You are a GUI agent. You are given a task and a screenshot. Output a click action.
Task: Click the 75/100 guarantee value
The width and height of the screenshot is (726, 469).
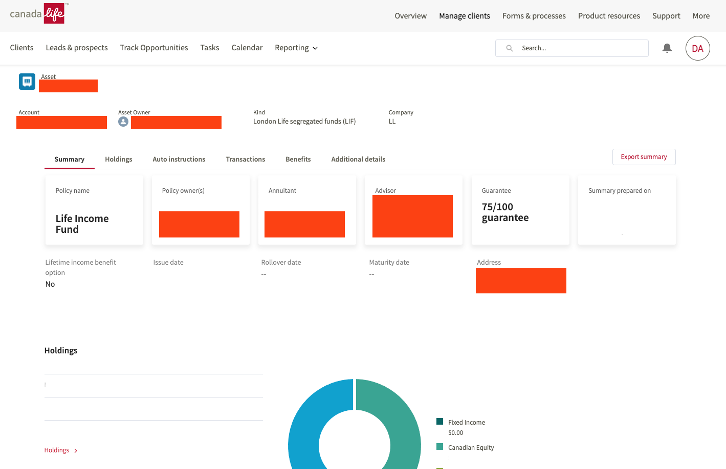tap(505, 213)
